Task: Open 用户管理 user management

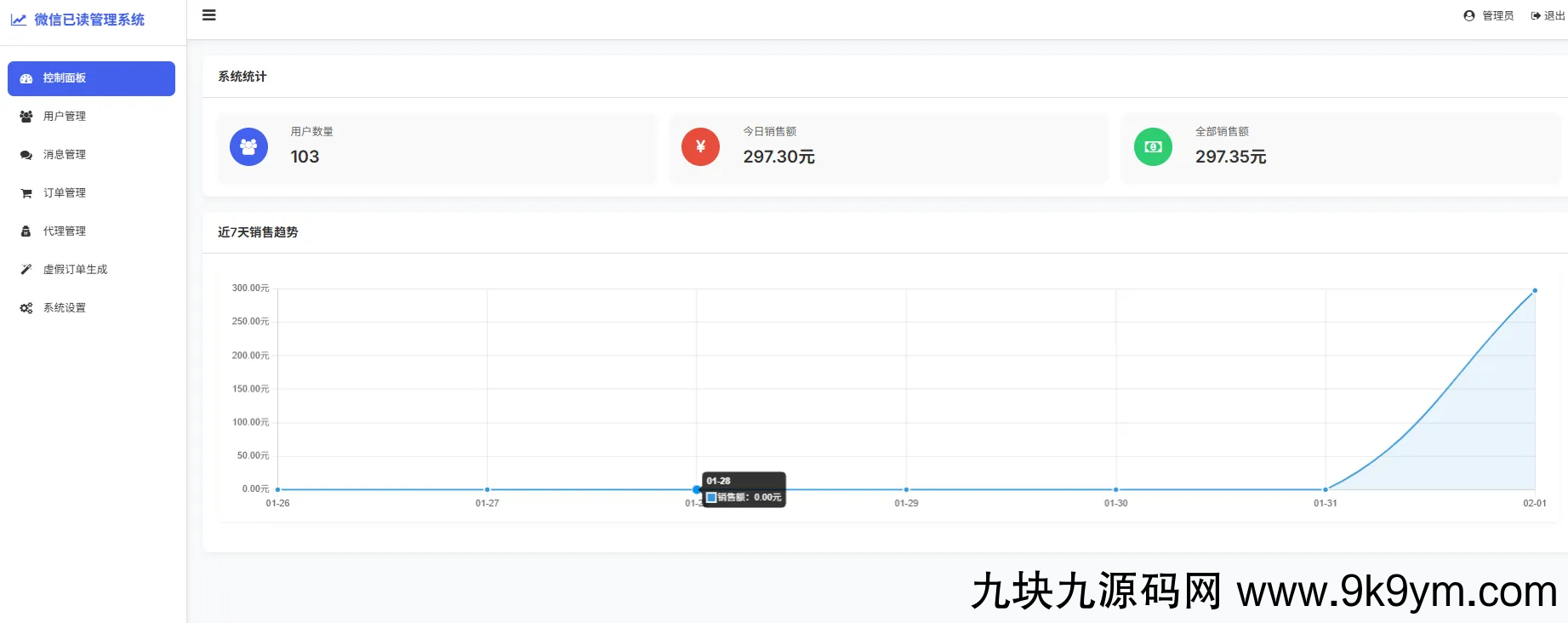Action: 65,117
